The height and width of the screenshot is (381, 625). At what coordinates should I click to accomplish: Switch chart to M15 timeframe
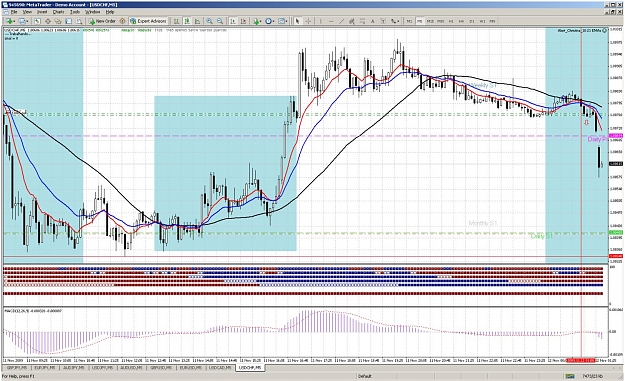pos(430,21)
